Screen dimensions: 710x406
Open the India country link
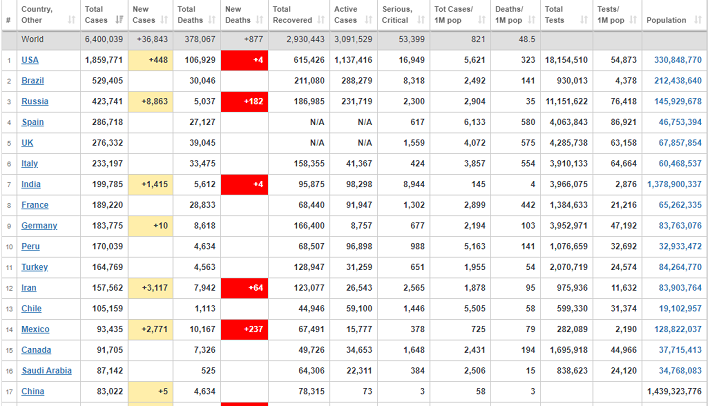coord(31,184)
